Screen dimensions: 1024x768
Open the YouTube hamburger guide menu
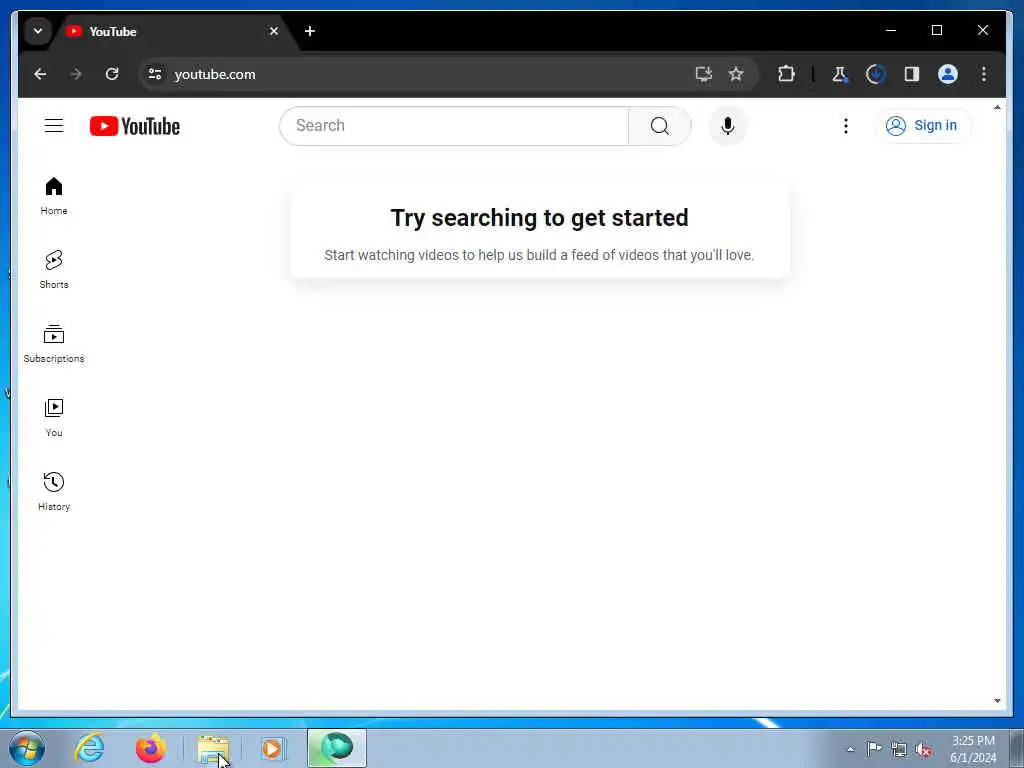coord(54,125)
